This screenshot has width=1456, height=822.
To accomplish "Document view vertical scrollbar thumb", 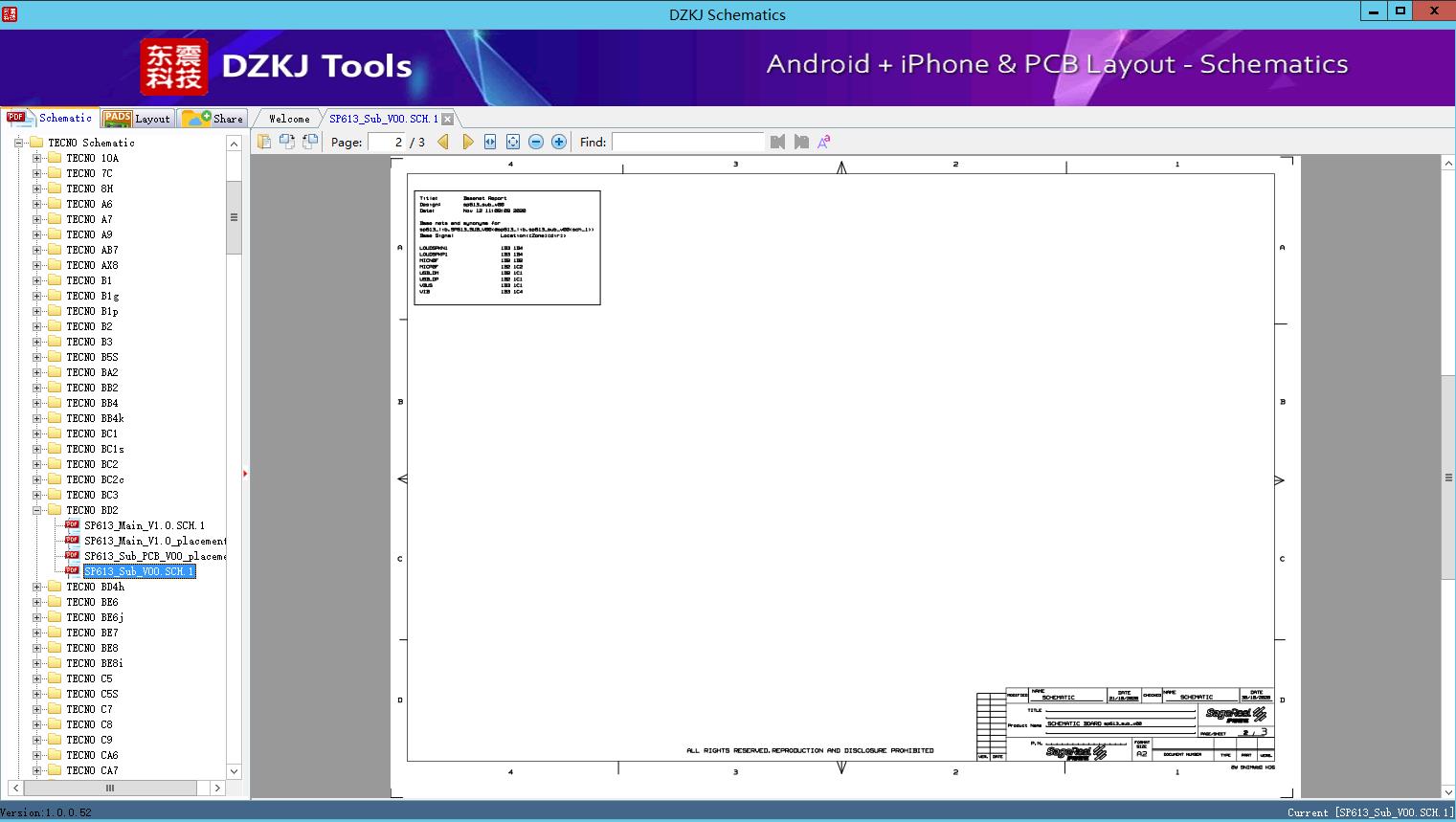I will [1448, 478].
